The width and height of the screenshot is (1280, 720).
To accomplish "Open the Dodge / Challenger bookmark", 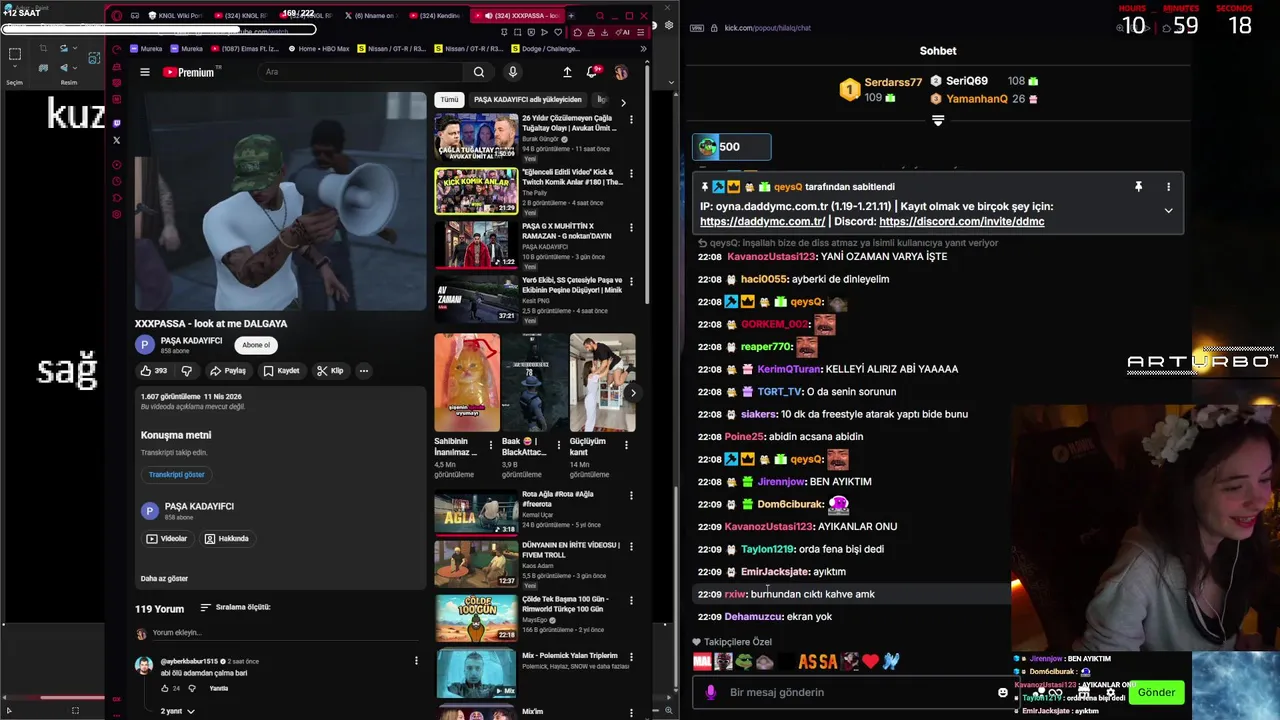I will [x=546, y=48].
